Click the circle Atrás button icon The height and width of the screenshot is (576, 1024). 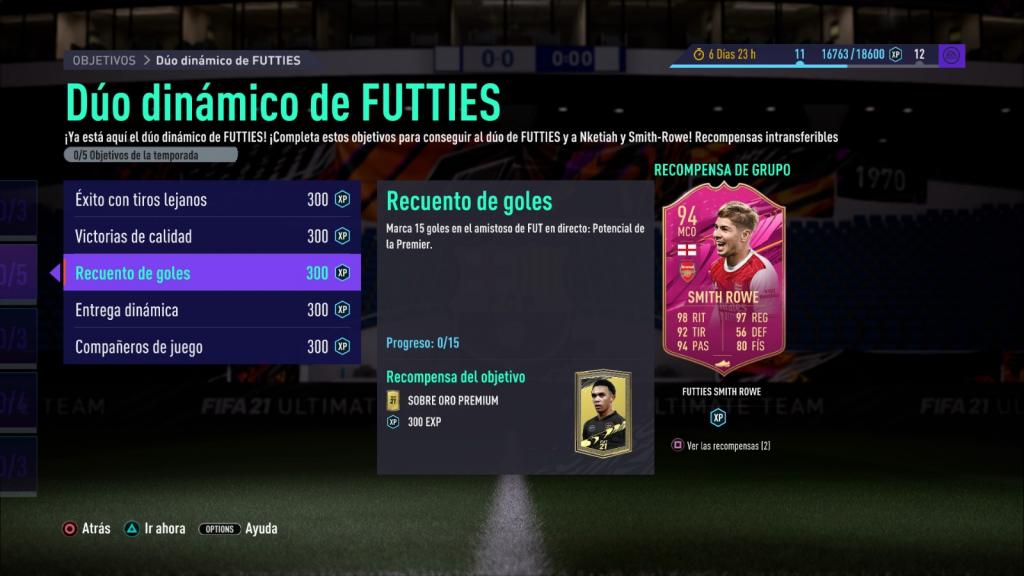69,528
